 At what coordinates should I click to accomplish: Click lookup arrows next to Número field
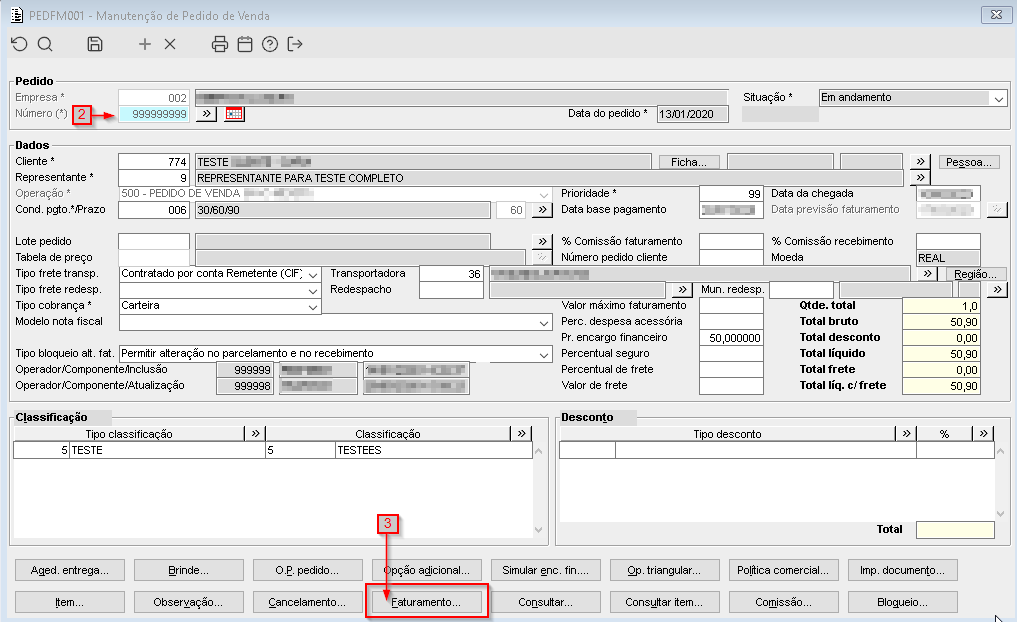pos(206,114)
